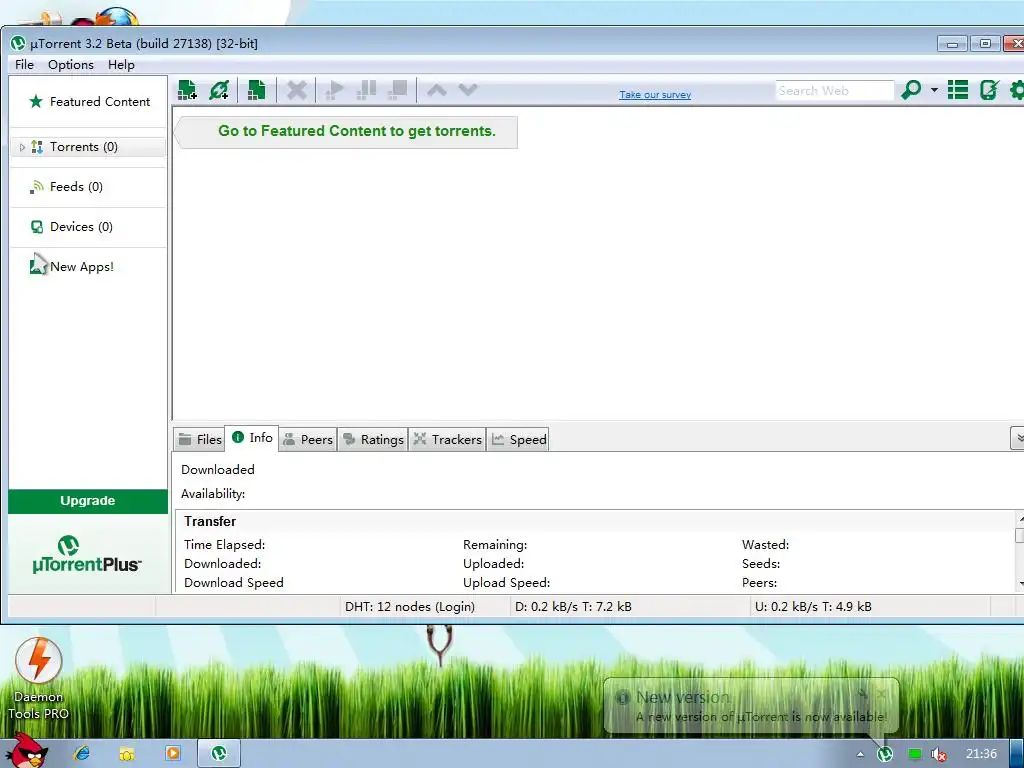Select Torrents (0) in the sidebar
Viewport: 1024px width, 768px height.
(x=84, y=147)
